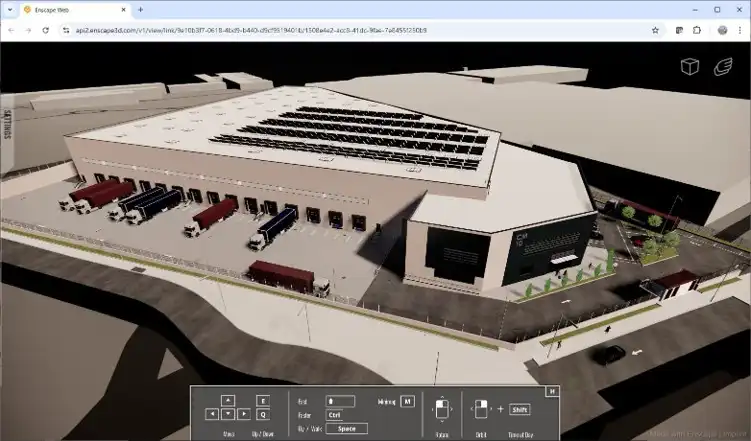Image resolution: width=751 pixels, height=441 pixels.
Task: Click the down arrow movement key
Action: coord(228,414)
